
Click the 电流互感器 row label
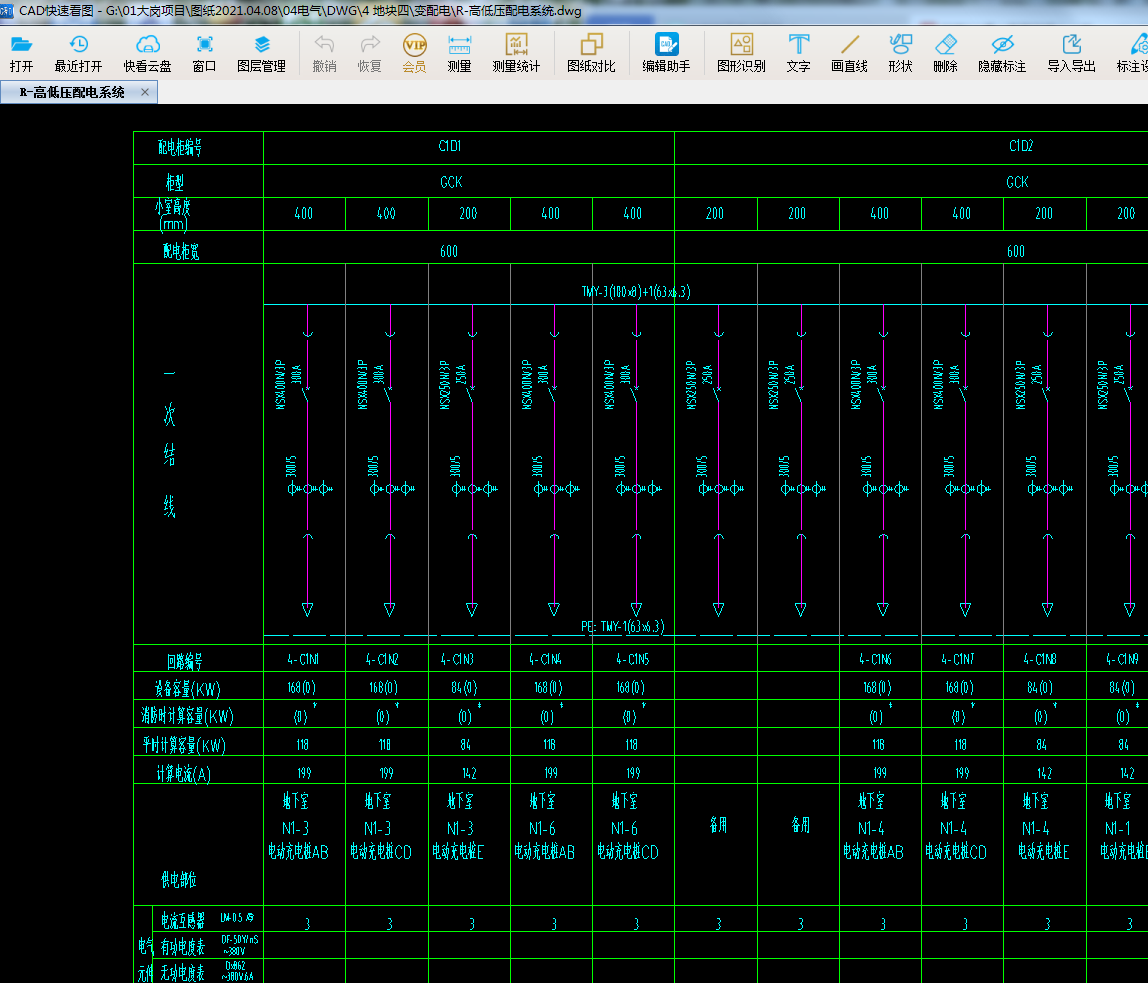183,921
